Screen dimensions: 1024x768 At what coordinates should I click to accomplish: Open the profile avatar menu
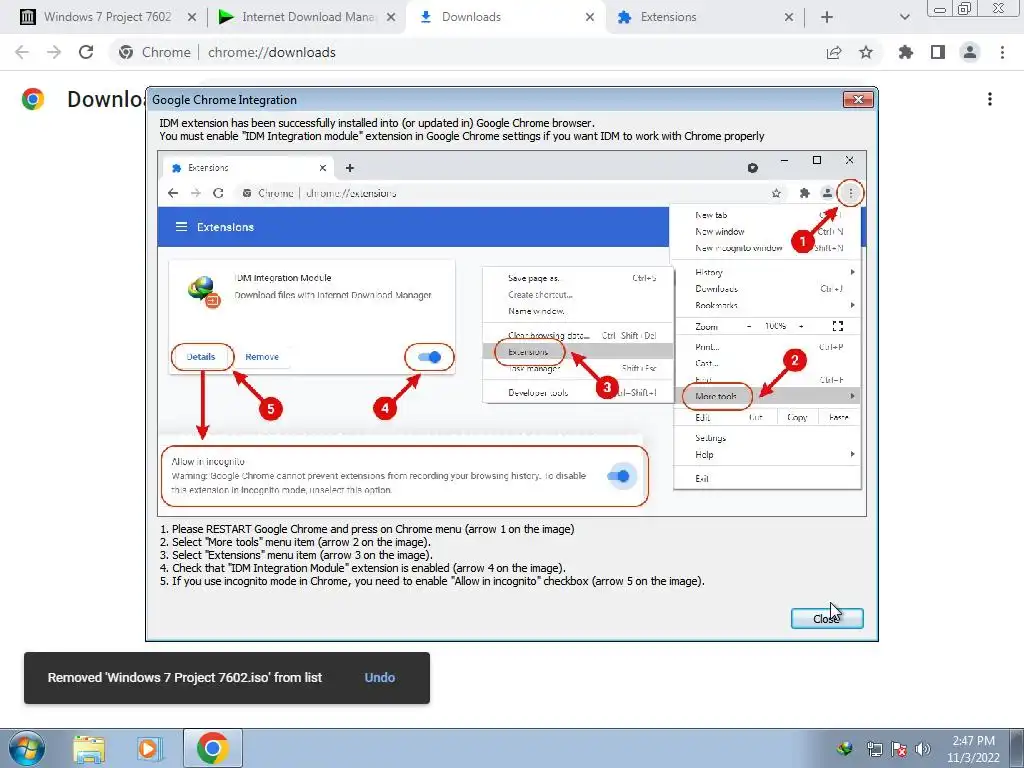(970, 52)
